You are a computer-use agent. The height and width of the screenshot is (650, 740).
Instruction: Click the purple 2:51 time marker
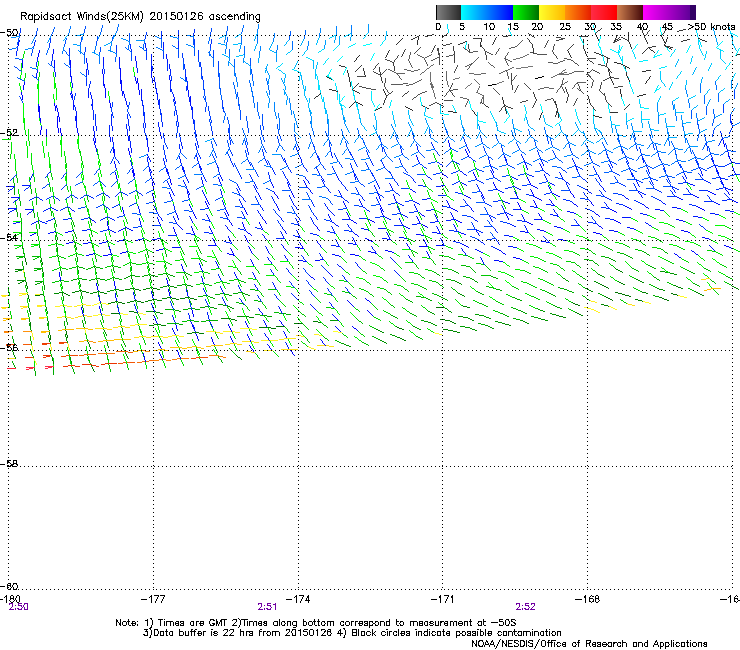[267, 607]
